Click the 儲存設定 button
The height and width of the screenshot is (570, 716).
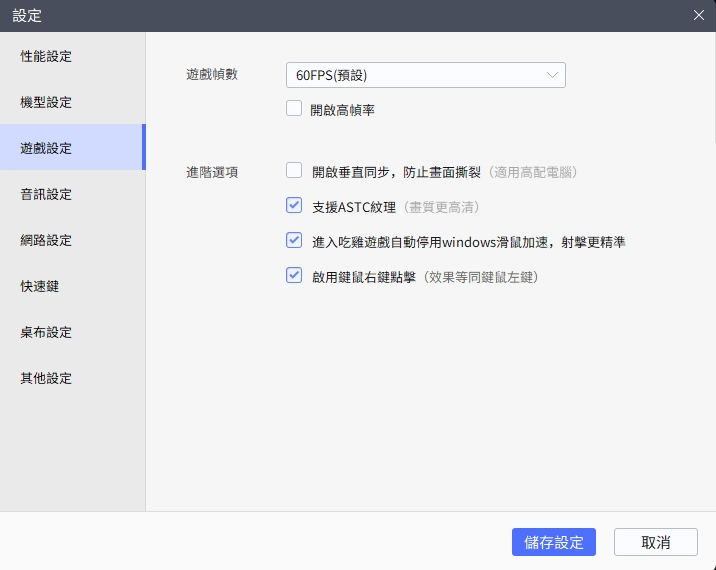pos(553,542)
